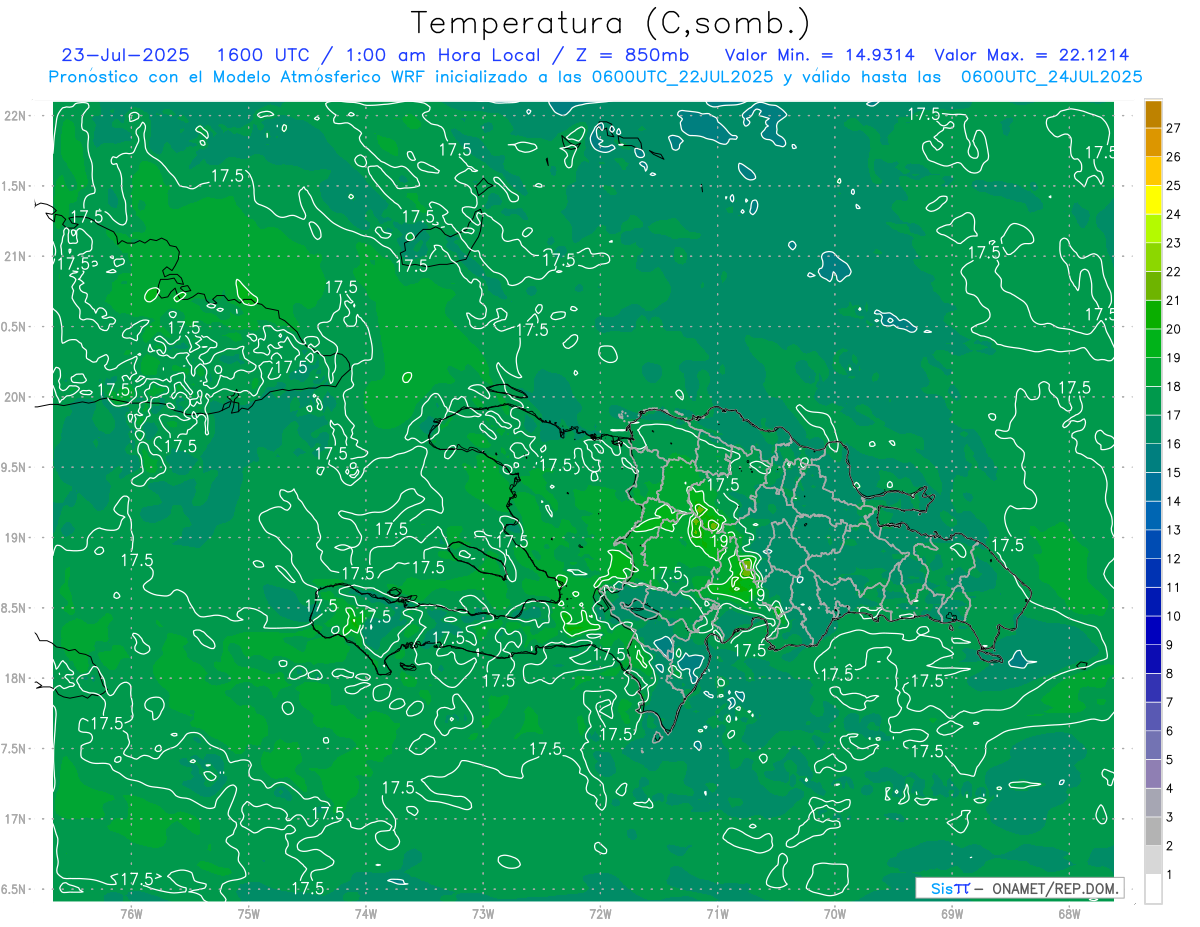Click the 22N latitude axis label

coord(16,115)
